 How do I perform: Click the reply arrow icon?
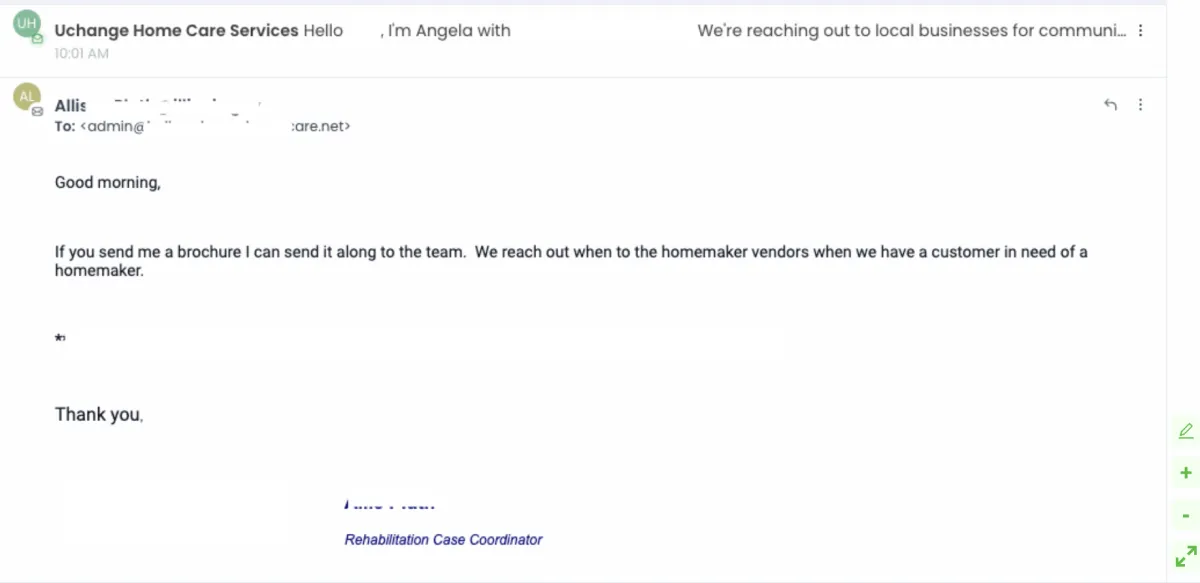coord(1110,105)
